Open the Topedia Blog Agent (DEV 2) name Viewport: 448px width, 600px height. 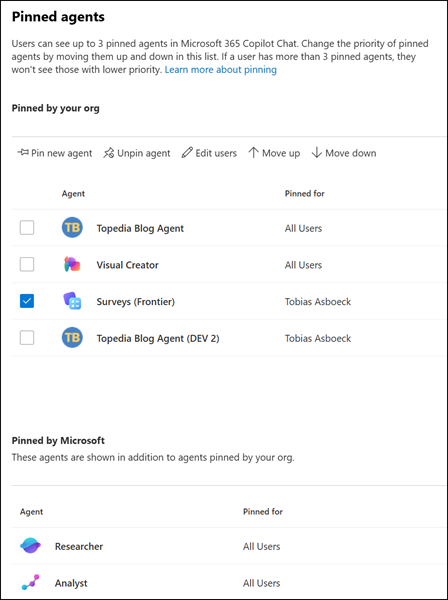click(158, 338)
